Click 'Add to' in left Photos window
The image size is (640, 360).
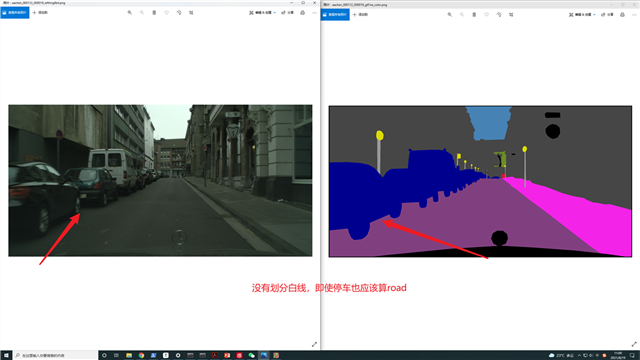[x=40, y=13]
